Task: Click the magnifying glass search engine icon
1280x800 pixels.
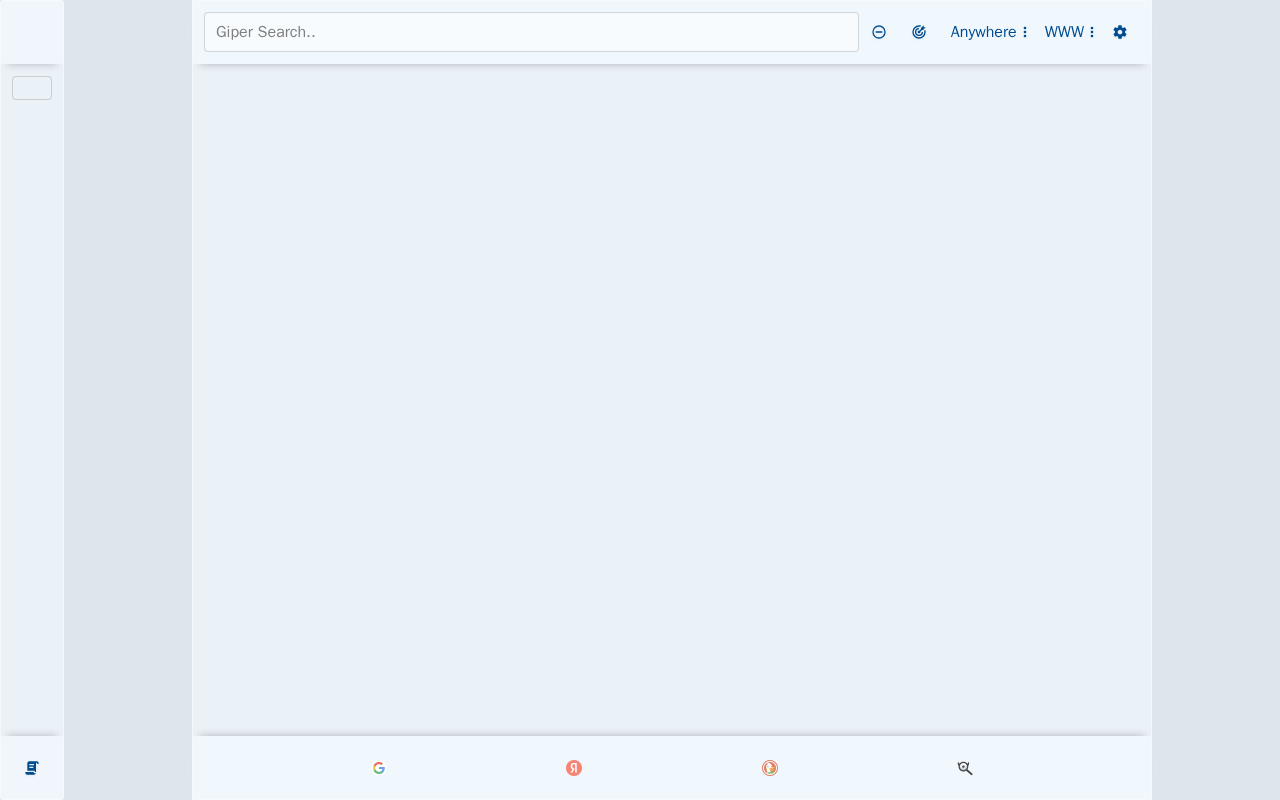Action: (965, 768)
